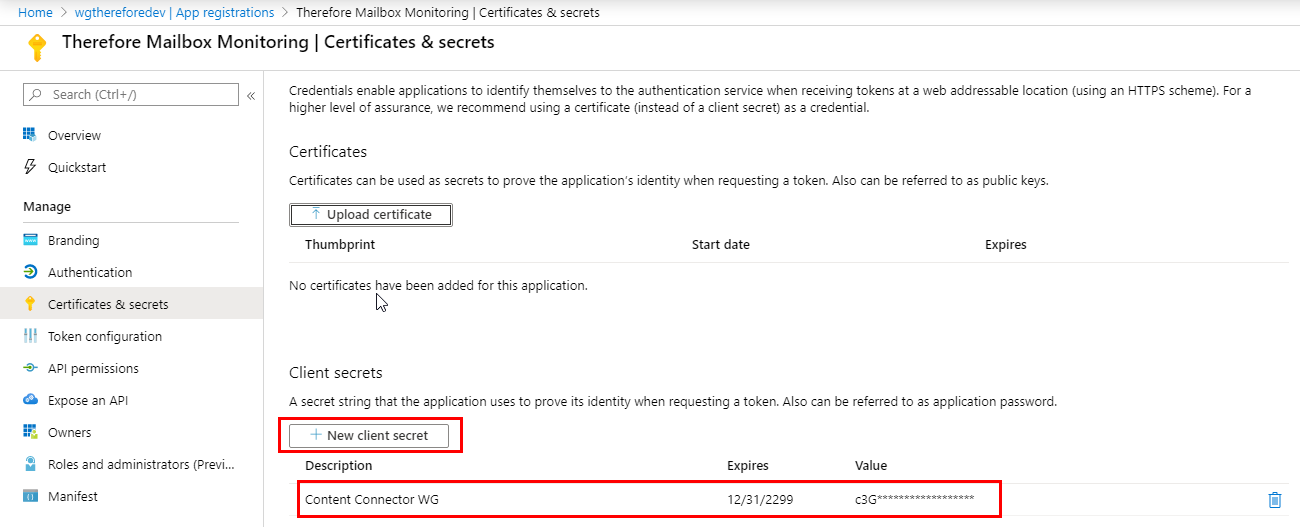
Task: Go to Home breadcrumb link
Action: click(x=35, y=13)
